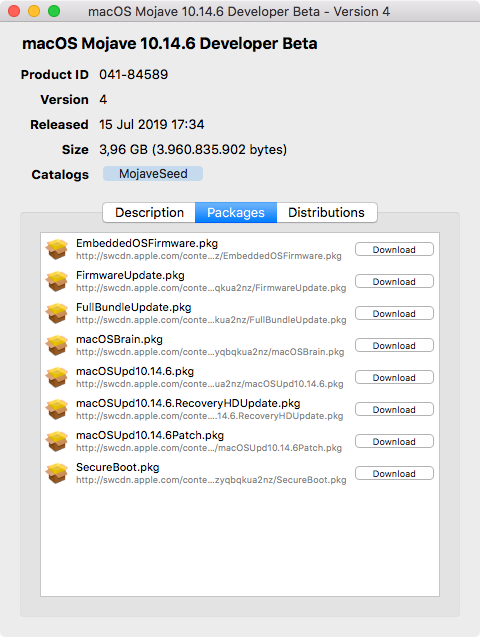
Task: Download EmbeddedOSFirmware.pkg
Action: (394, 249)
